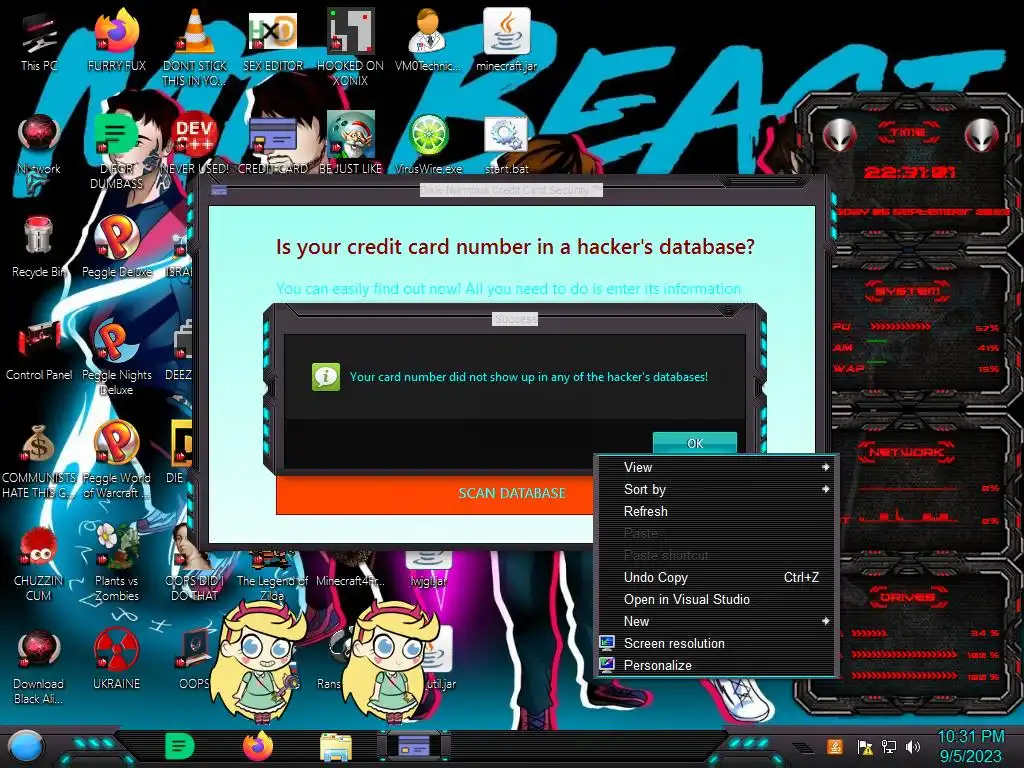This screenshot has width=1024, height=768.
Task: Open the Network desktop icon
Action: 39,144
